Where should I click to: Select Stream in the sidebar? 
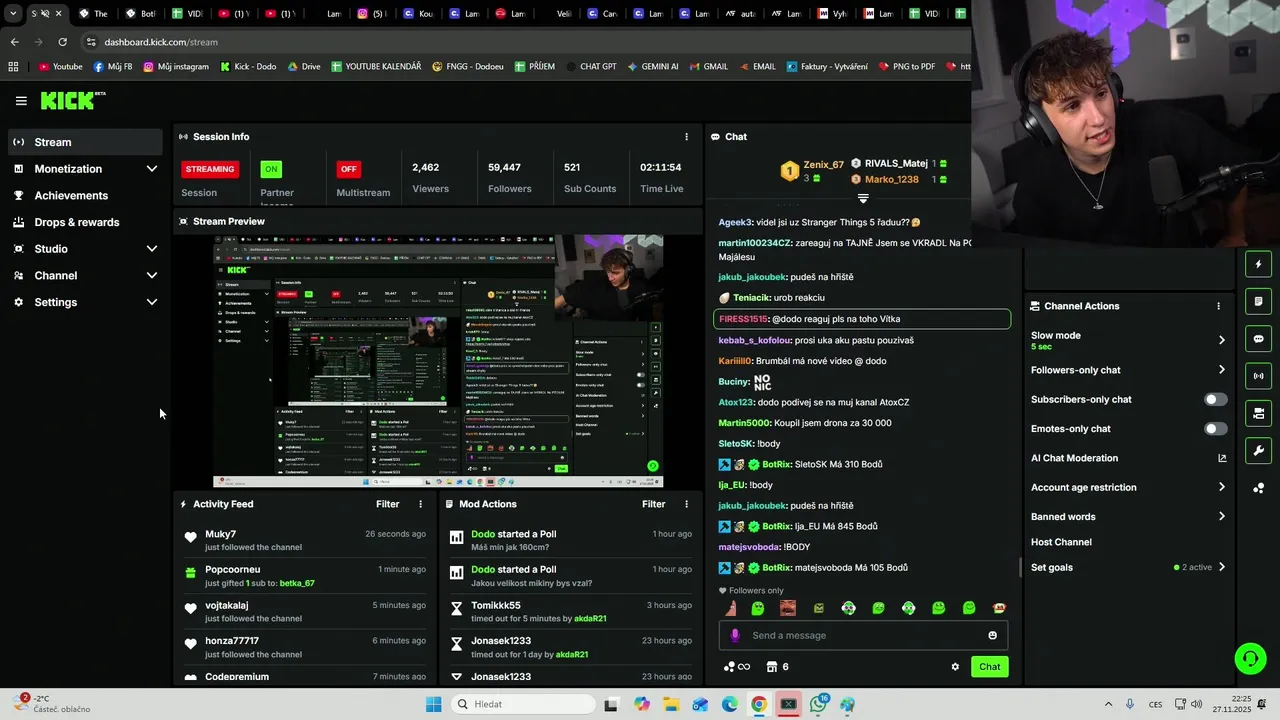[x=85, y=142]
